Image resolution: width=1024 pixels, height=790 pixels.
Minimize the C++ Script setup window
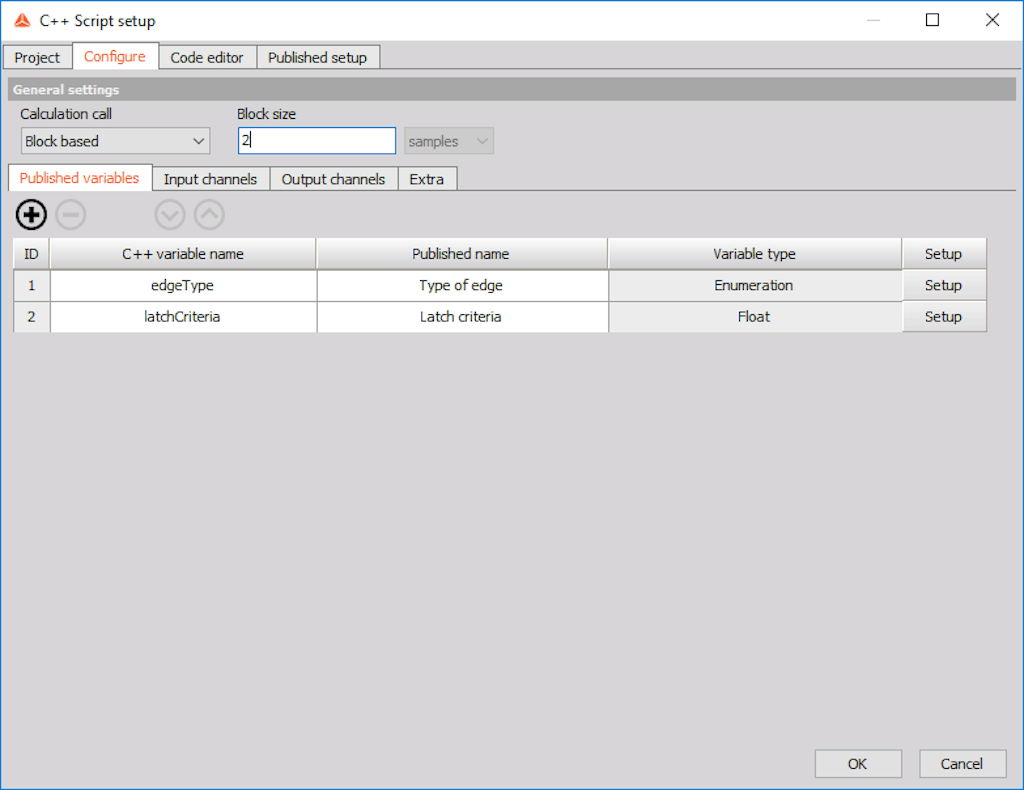pyautogui.click(x=873, y=20)
